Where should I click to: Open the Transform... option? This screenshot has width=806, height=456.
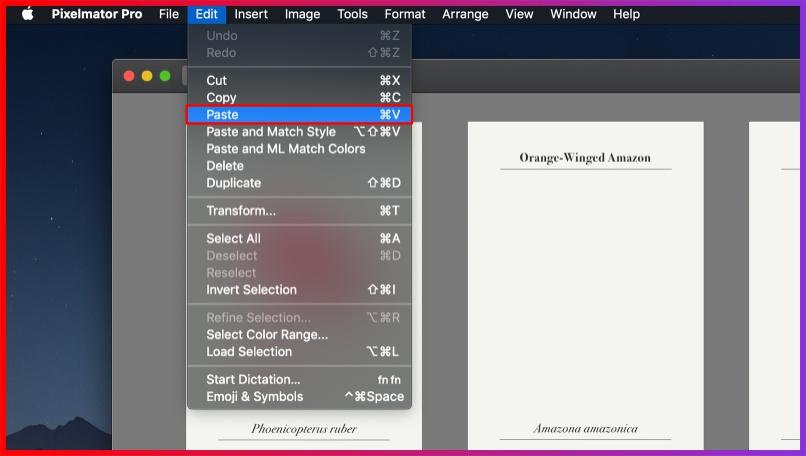[x=241, y=211]
